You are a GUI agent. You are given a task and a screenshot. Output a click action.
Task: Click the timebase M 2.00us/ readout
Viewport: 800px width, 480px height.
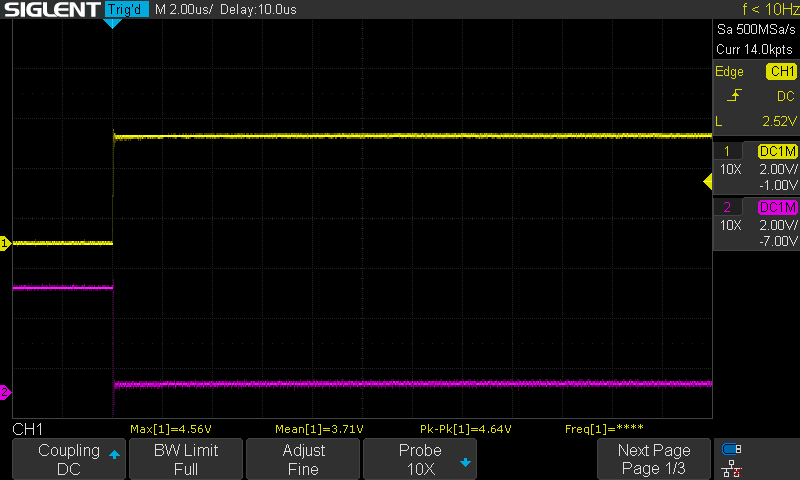pyautogui.click(x=184, y=9)
